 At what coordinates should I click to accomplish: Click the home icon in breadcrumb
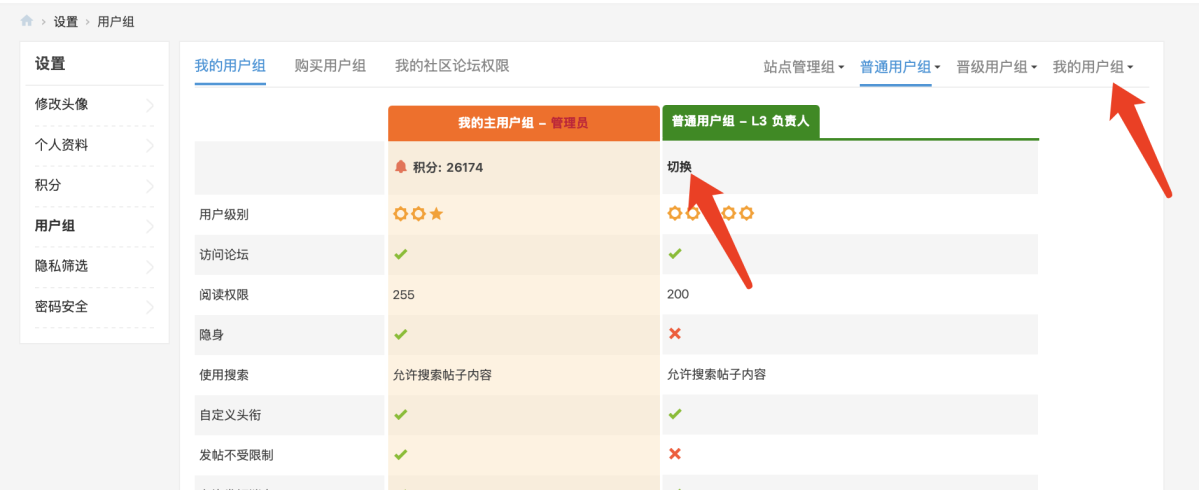pyautogui.click(x=27, y=21)
